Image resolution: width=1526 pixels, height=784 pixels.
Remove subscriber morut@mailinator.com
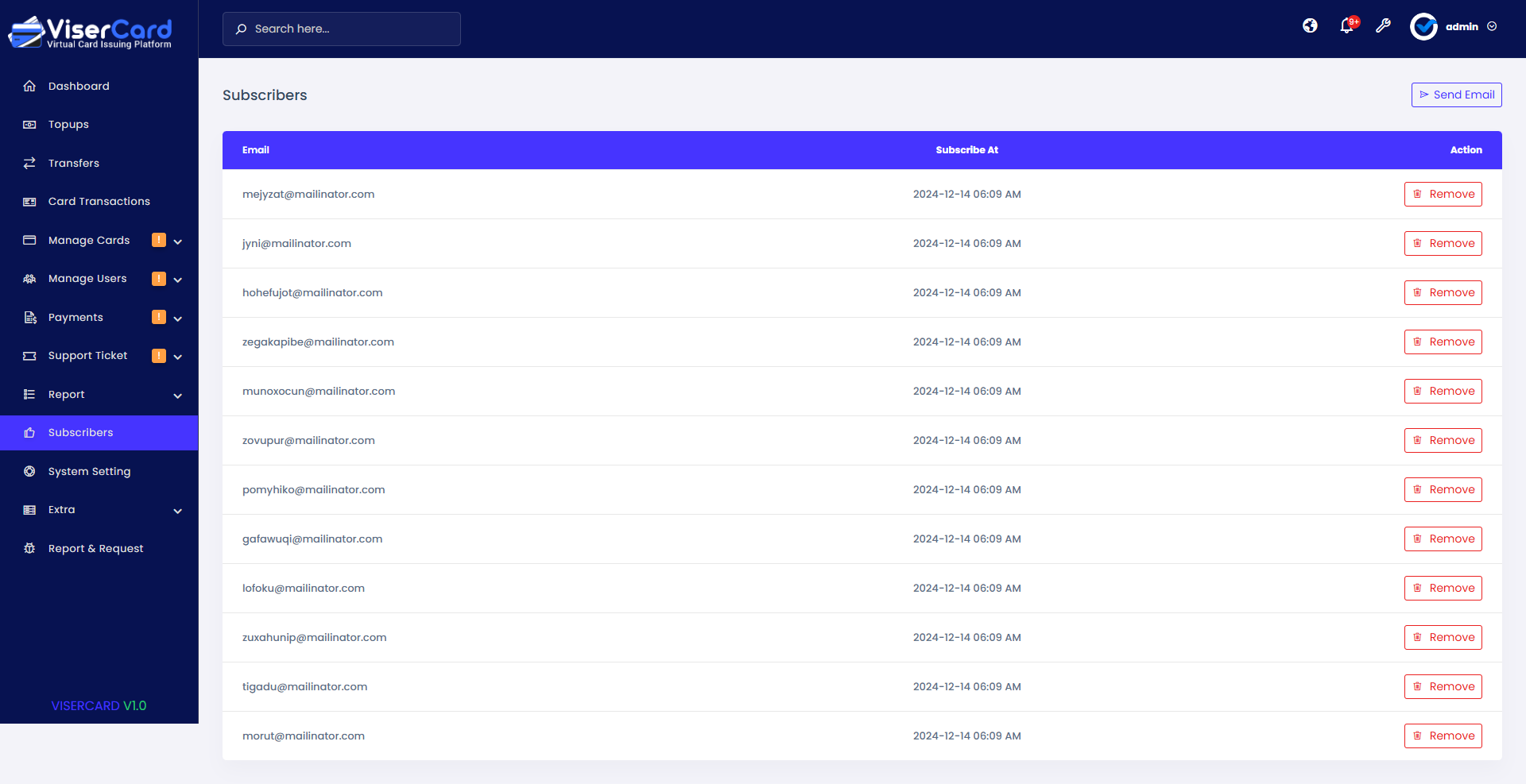[1443, 736]
